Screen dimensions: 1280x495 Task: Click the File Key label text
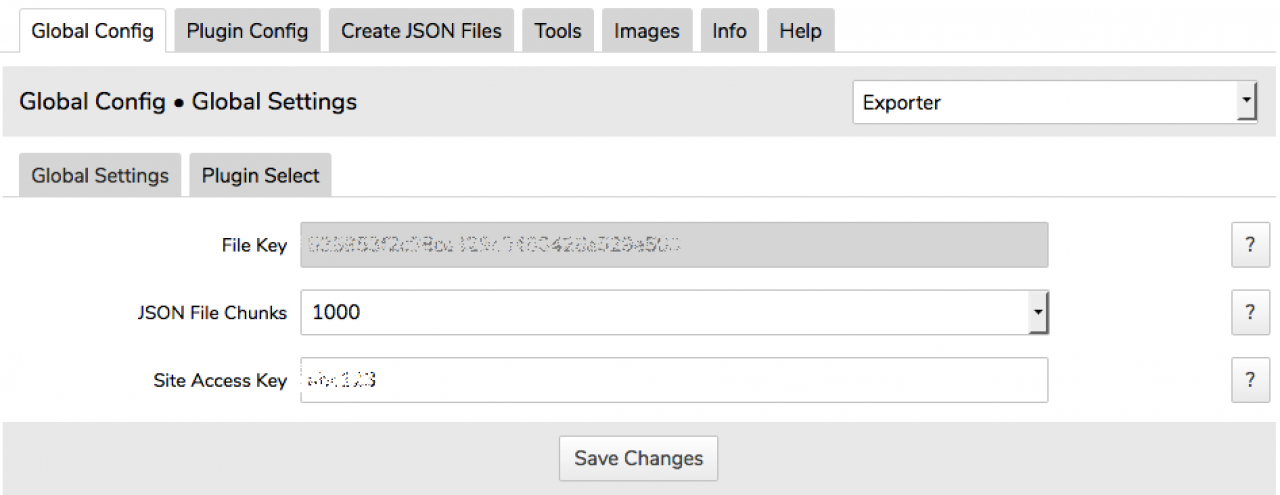point(254,246)
